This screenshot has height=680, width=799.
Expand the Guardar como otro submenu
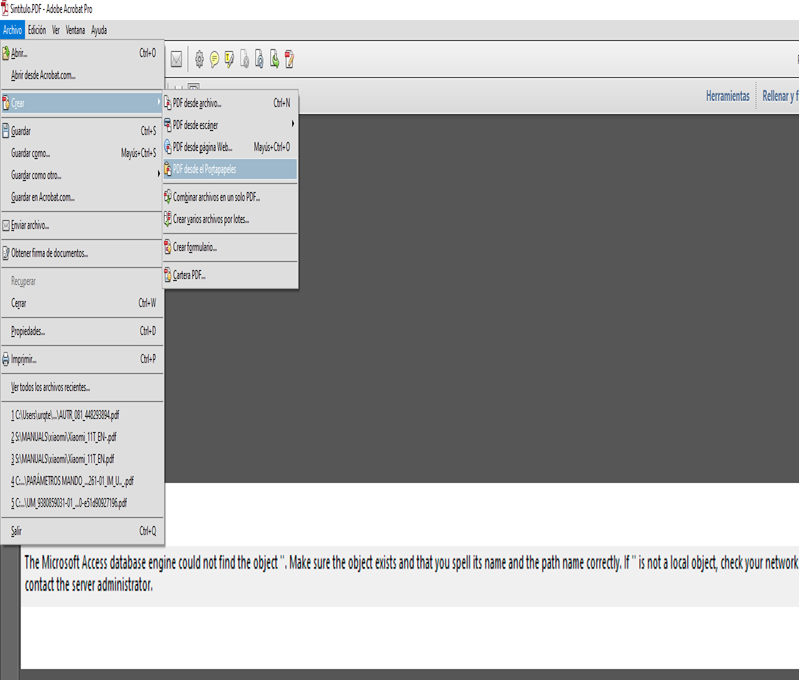tap(158, 175)
